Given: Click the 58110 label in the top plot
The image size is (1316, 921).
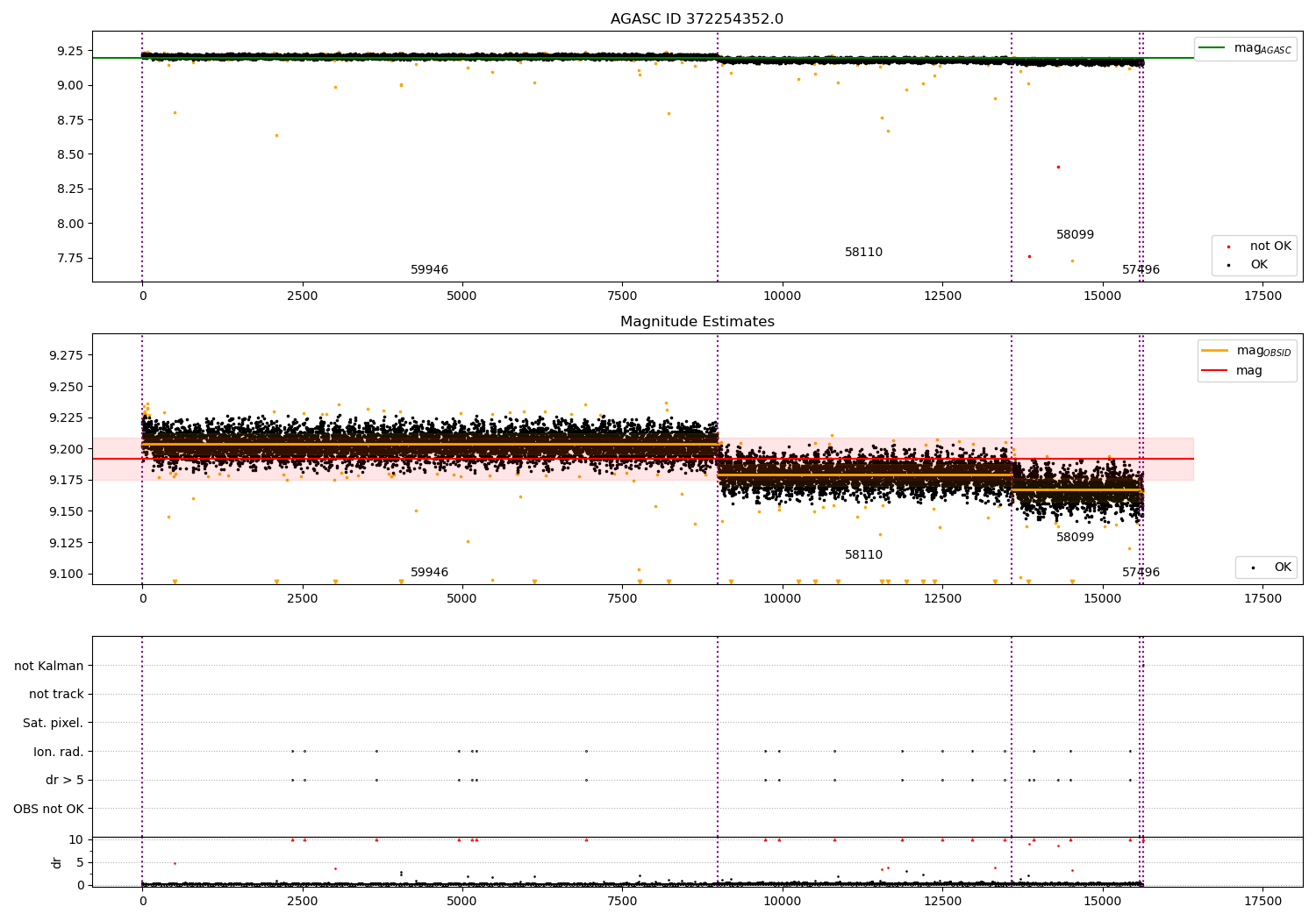Looking at the screenshot, I should [863, 253].
